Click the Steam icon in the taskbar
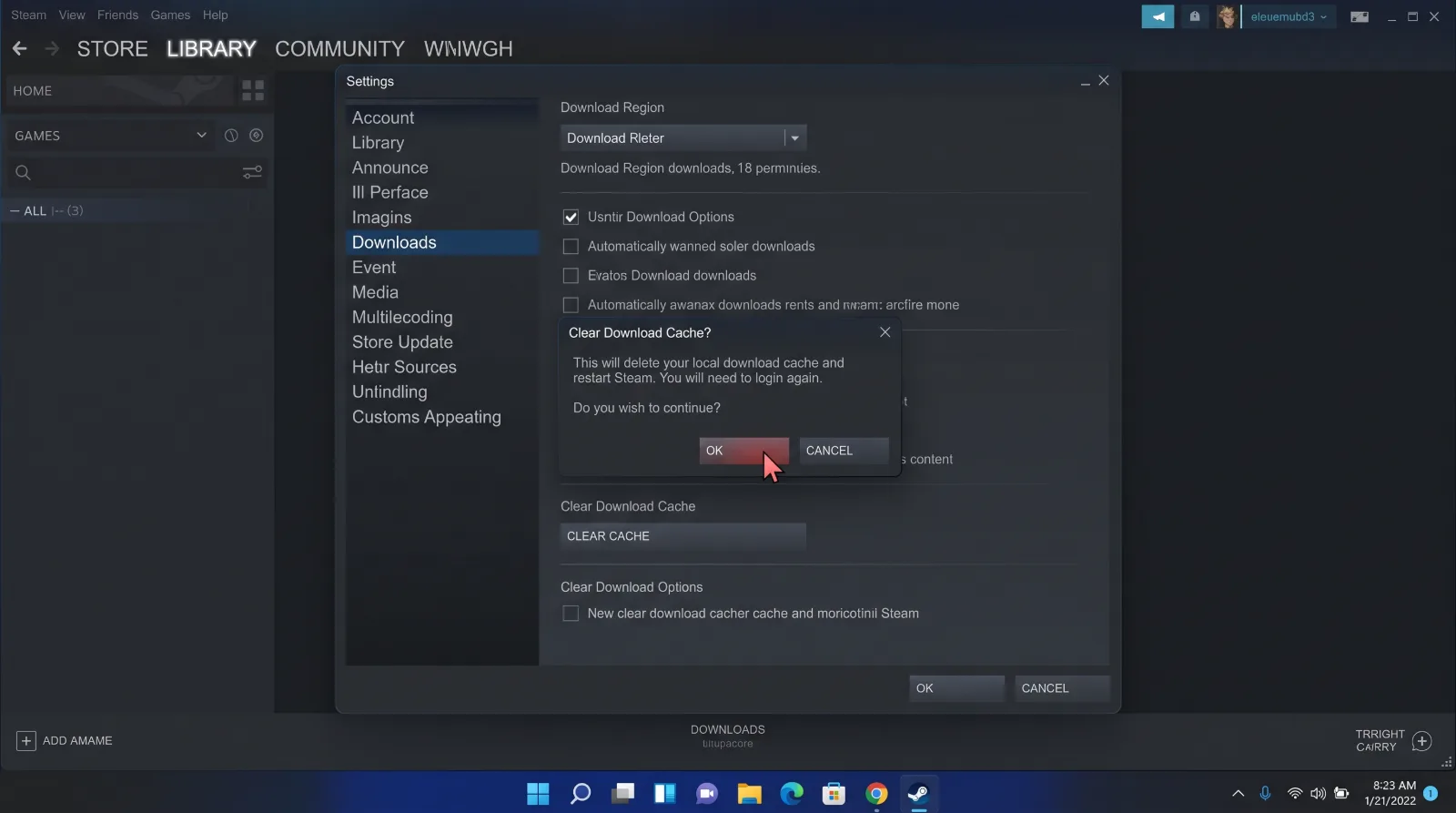Screen dimensions: 1456x813 point(918,794)
